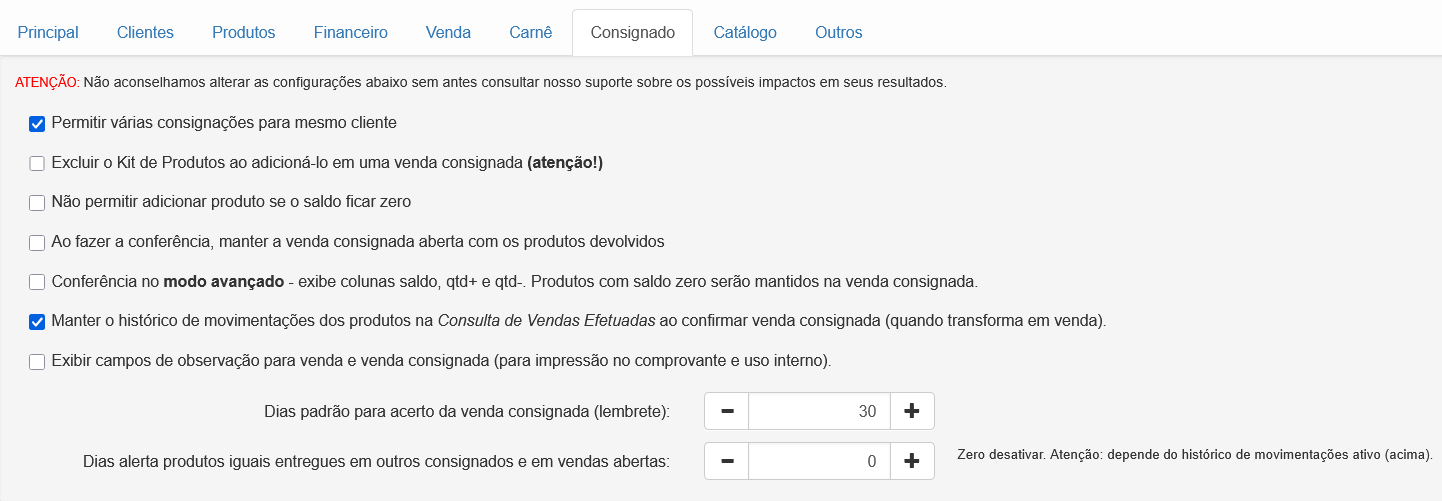The height and width of the screenshot is (501, 1442).
Task: Enable Excluir o Kit de Produtos option
Action: [37, 163]
